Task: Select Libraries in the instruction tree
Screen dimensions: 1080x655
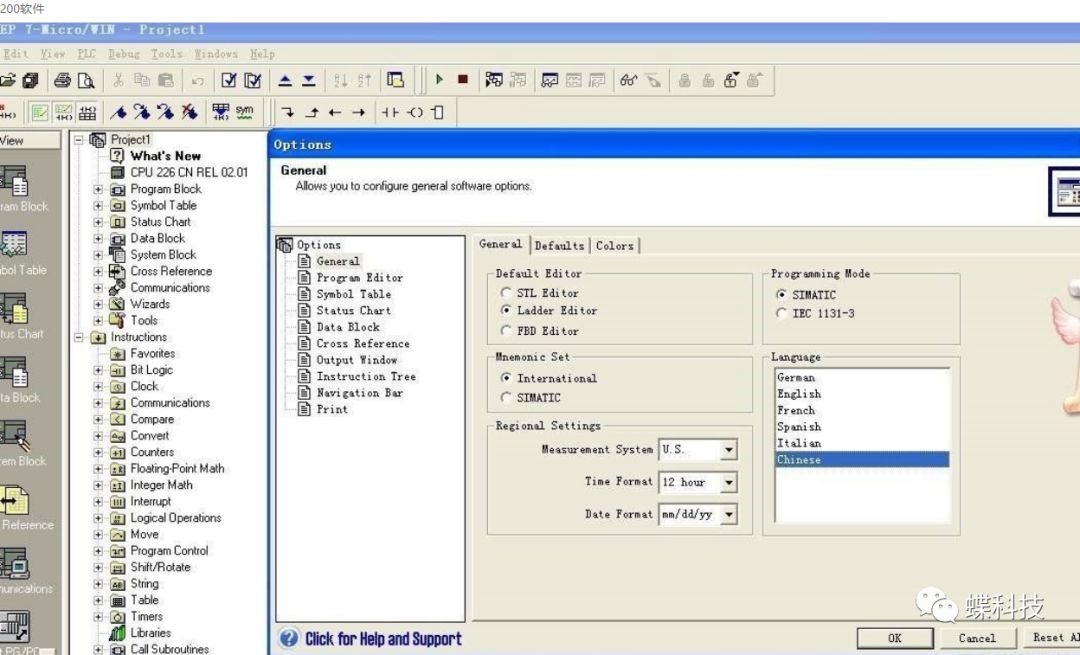Action: tap(151, 633)
